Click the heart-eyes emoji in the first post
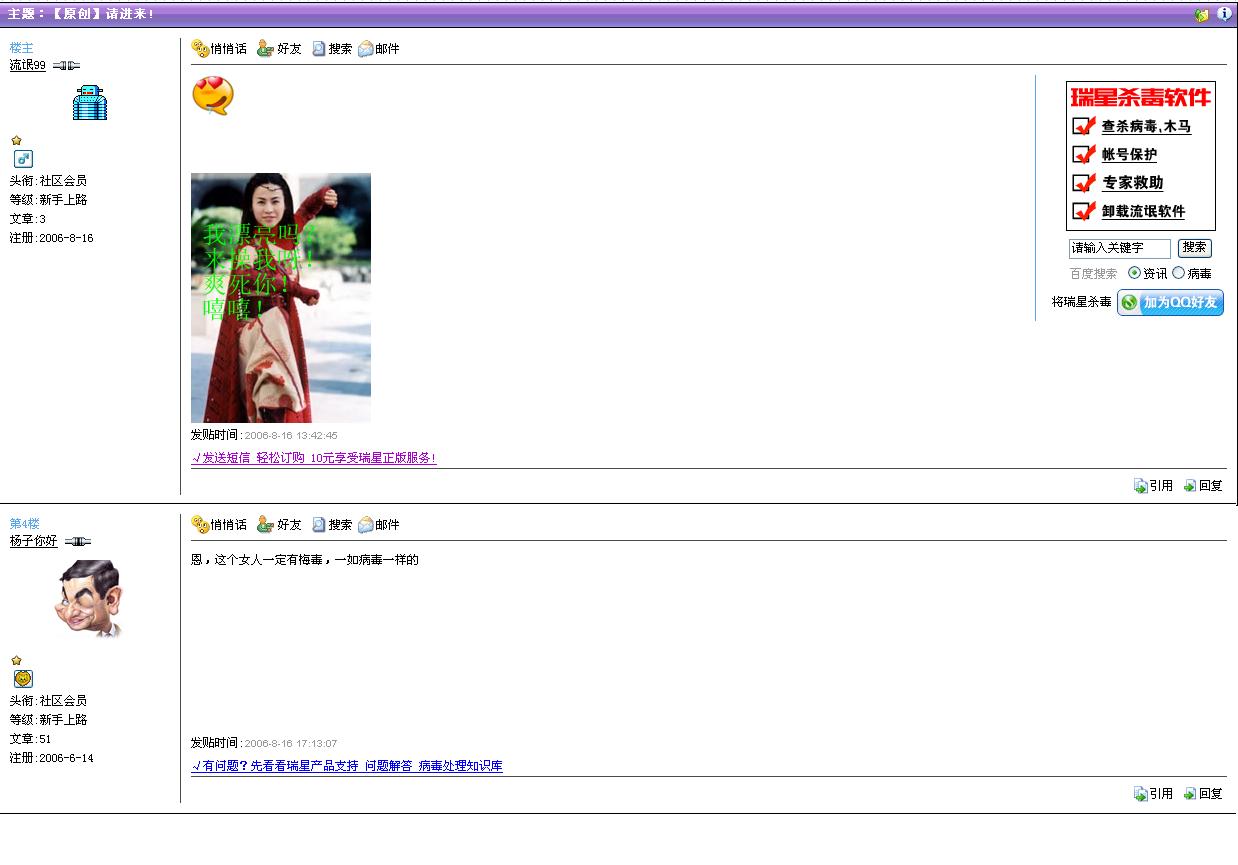The image size is (1238, 865). [x=212, y=96]
